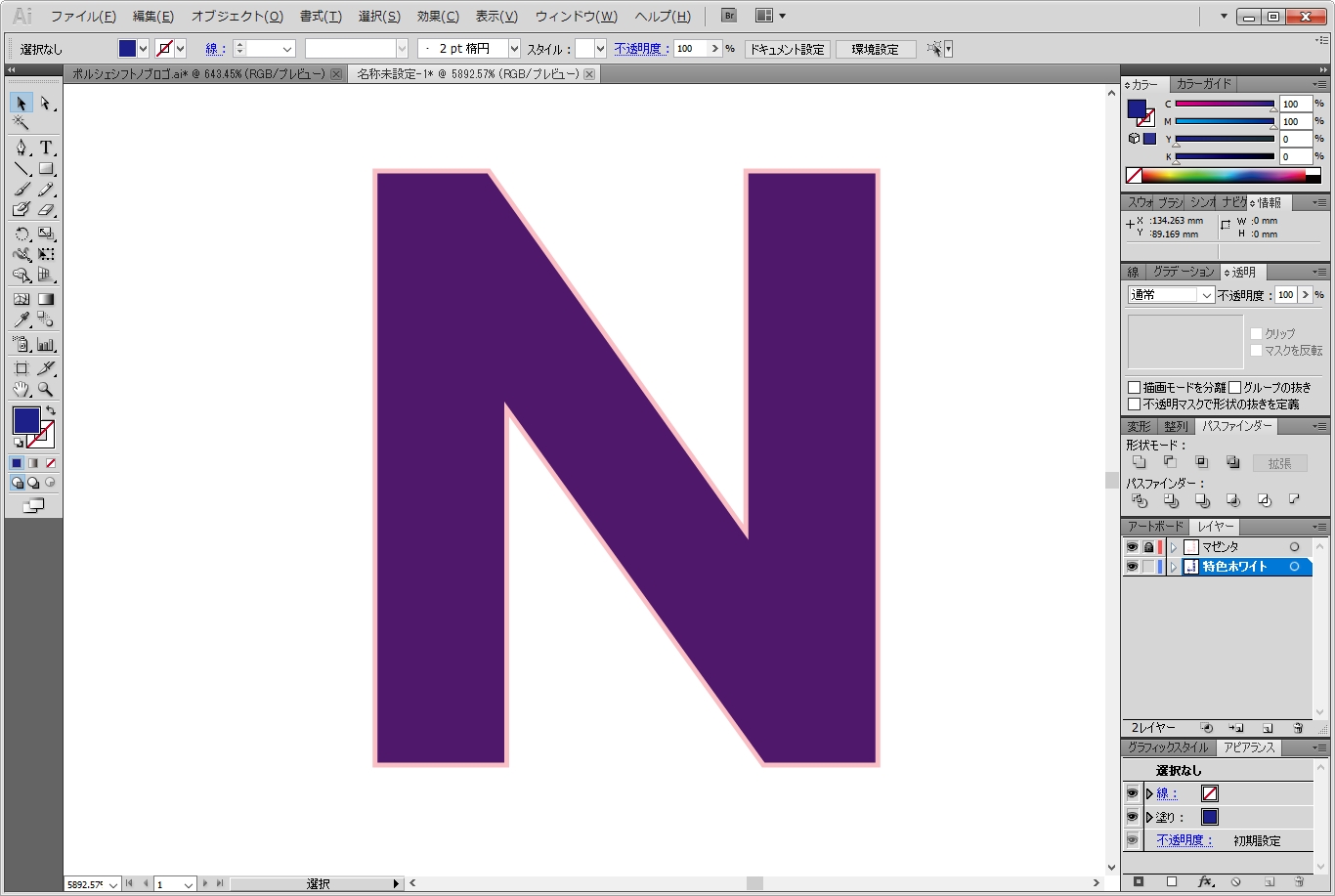Screen dimensions: 1335x896
Task: Select the Gradient tool
Action: [x=46, y=299]
